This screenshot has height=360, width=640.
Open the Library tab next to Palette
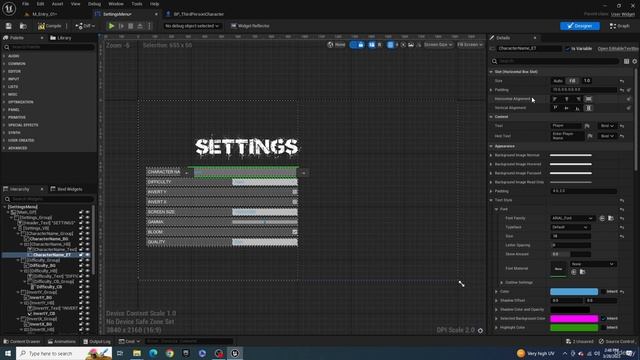click(61, 38)
